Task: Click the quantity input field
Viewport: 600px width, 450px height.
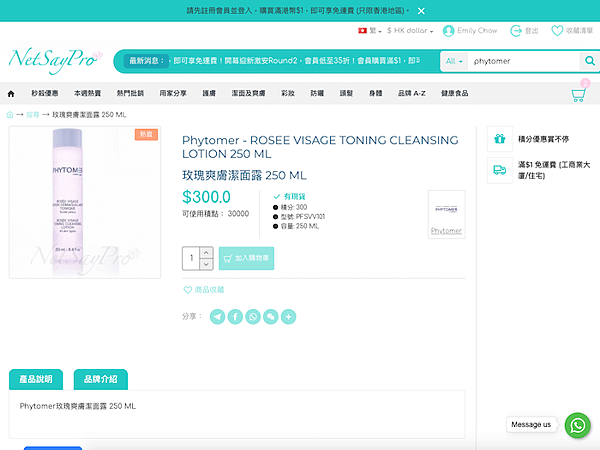Action: [x=191, y=258]
